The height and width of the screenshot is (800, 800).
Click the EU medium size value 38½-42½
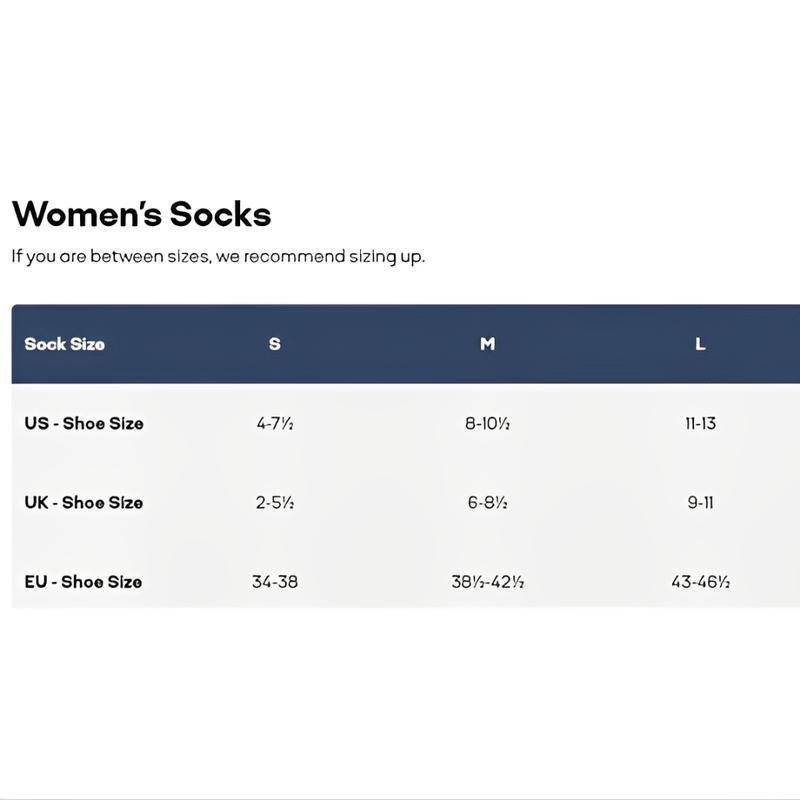click(x=487, y=581)
